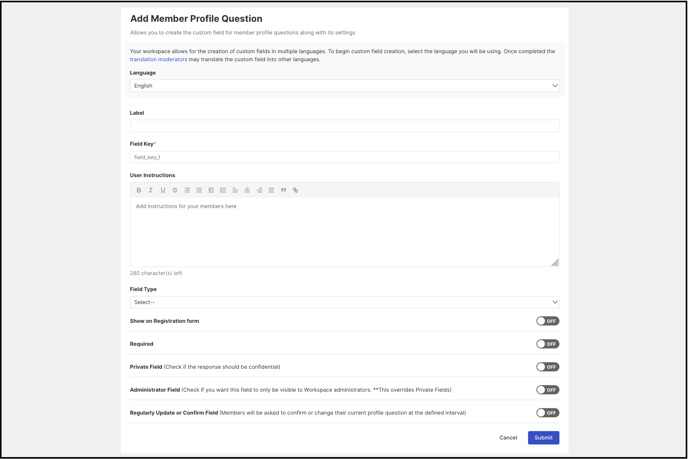
Task: Click the Cancel button
Action: pos(508,437)
